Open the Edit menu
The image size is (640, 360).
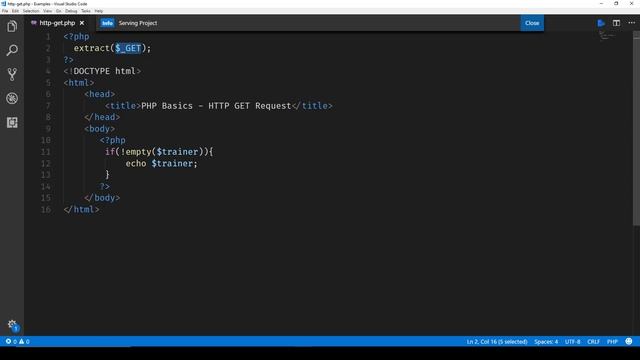coord(15,11)
